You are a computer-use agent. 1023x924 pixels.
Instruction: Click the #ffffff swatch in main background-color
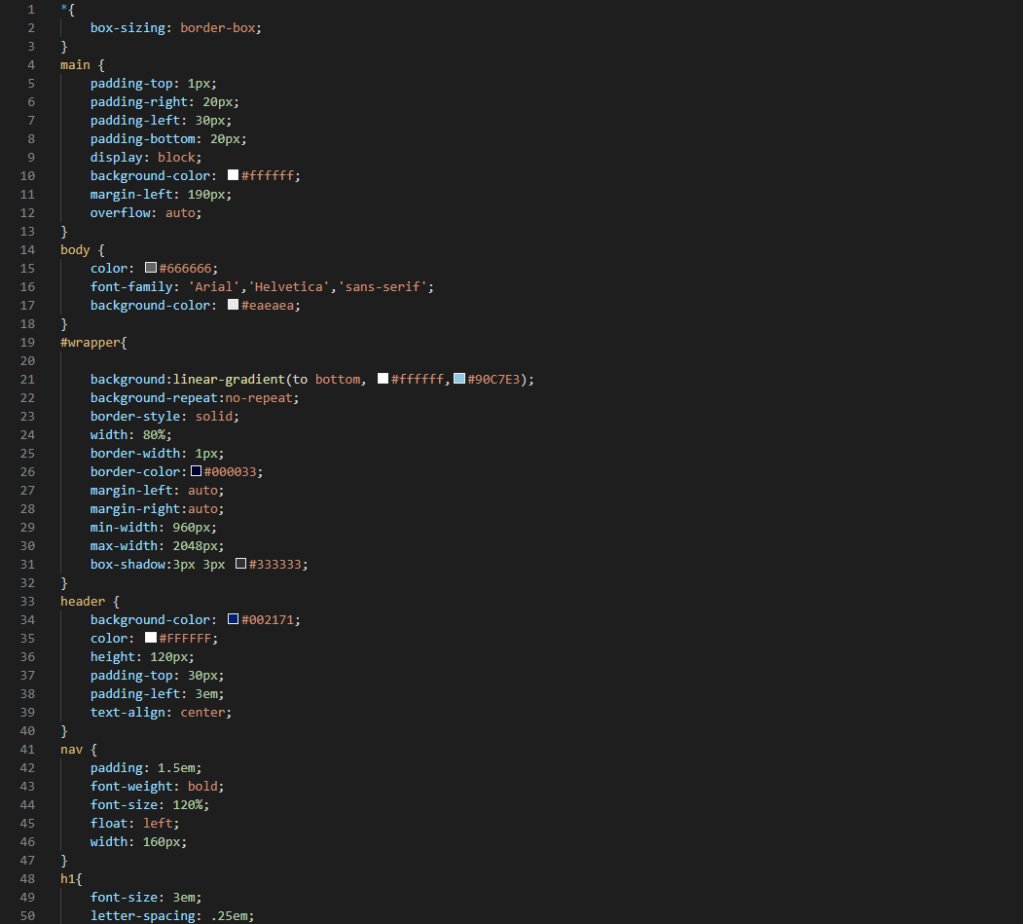coord(233,175)
